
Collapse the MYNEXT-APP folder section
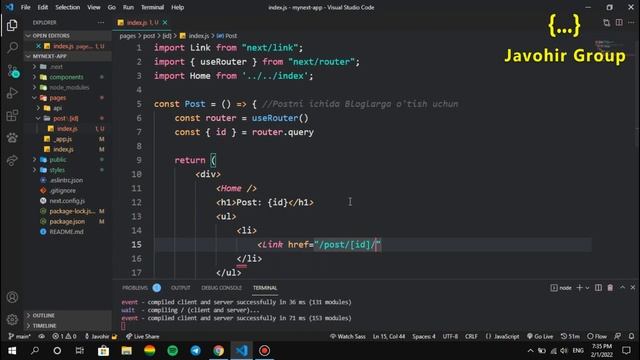pos(67,56)
